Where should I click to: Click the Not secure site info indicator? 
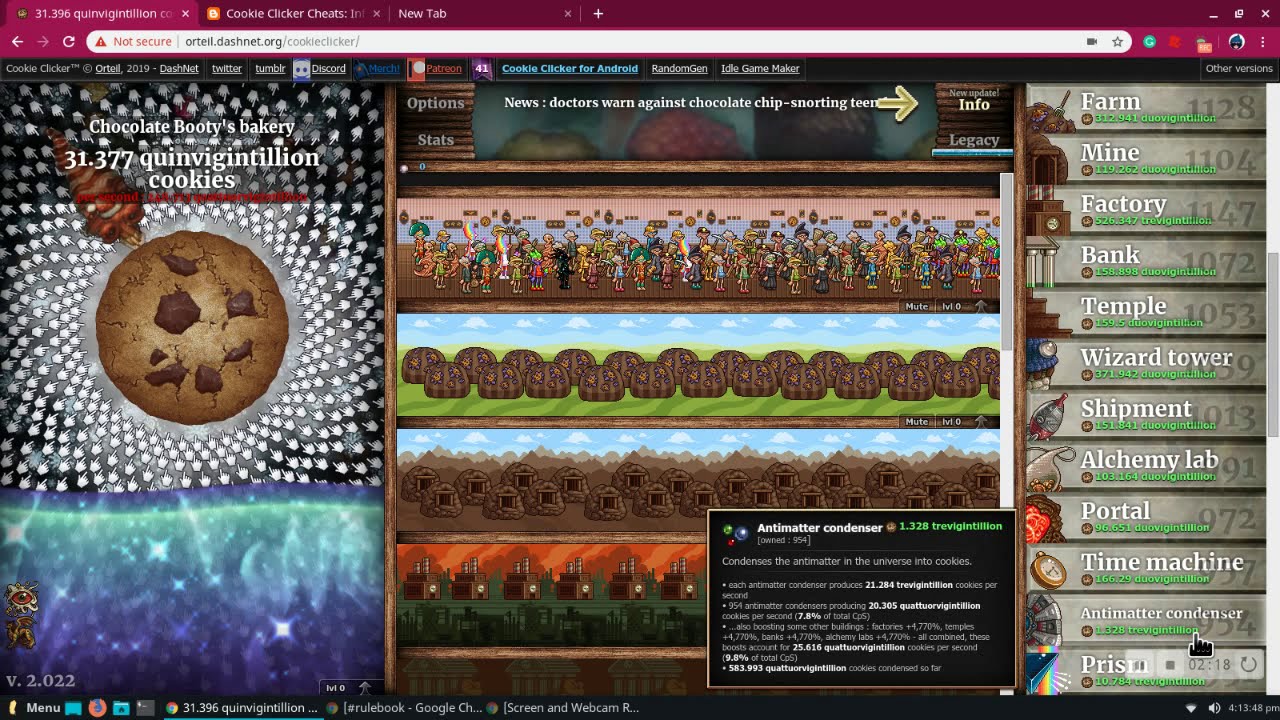tap(133, 41)
